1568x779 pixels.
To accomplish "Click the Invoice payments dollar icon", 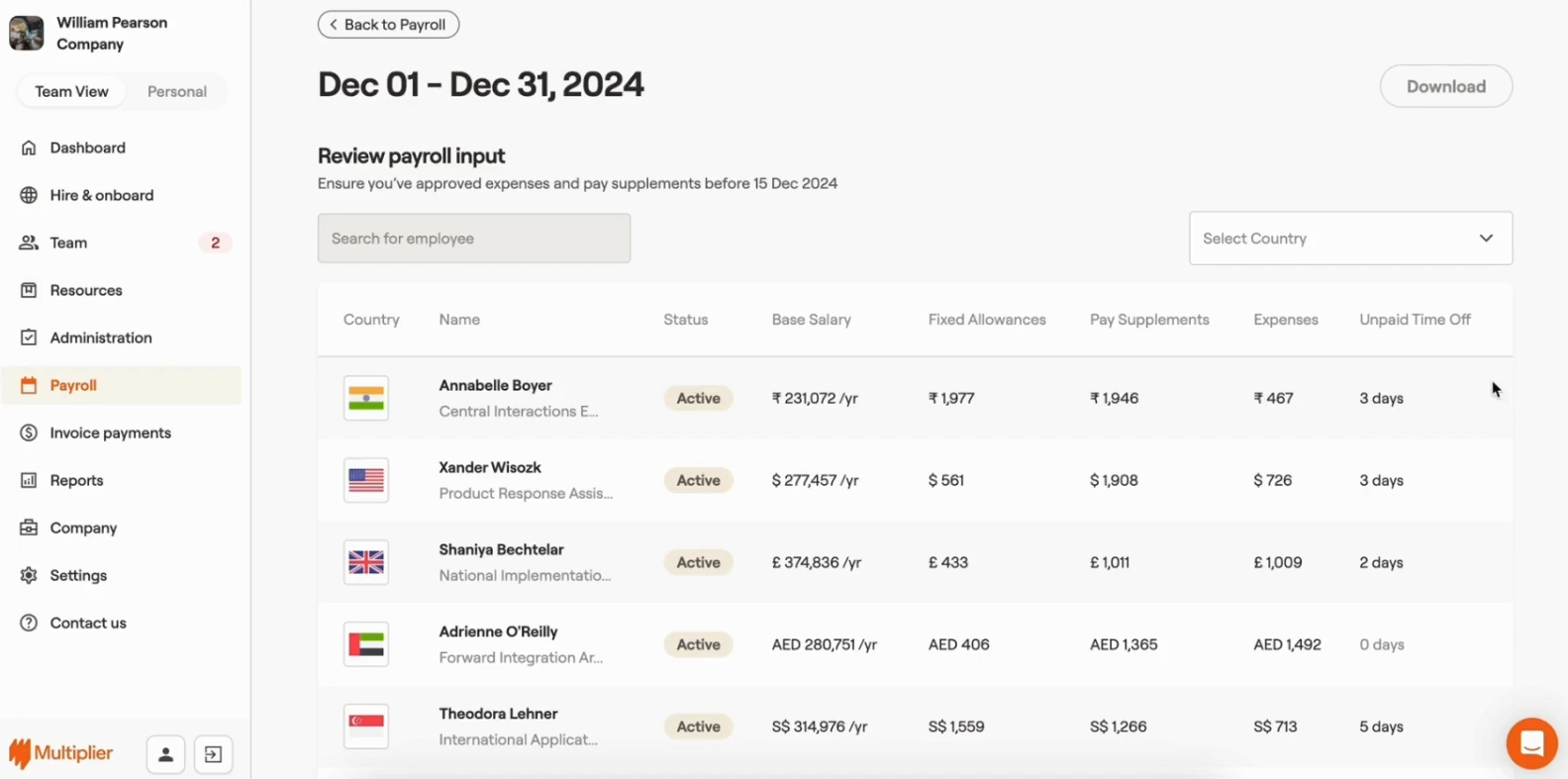I will [x=29, y=433].
